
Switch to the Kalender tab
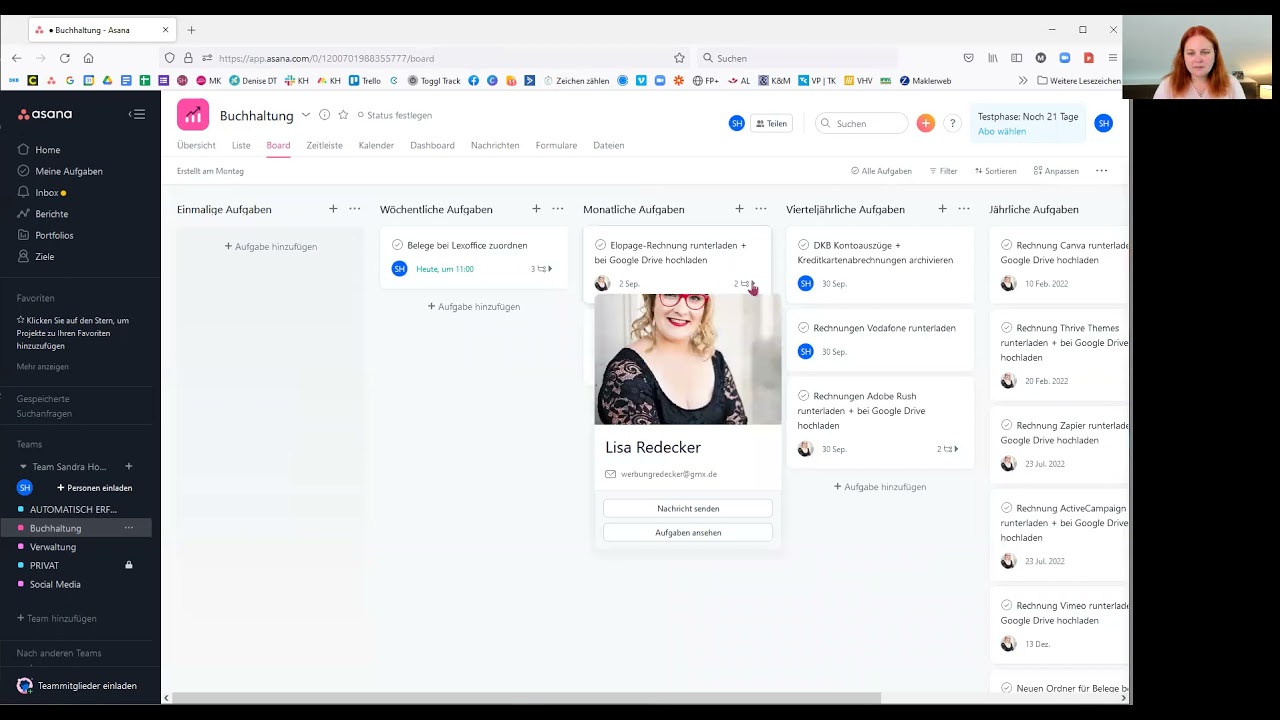click(376, 145)
